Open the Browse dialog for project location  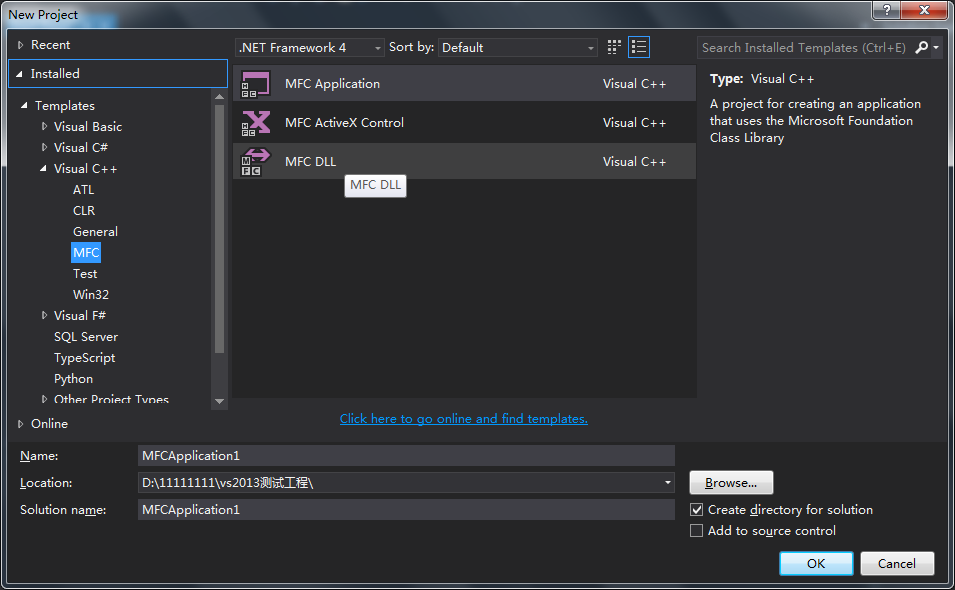(730, 482)
